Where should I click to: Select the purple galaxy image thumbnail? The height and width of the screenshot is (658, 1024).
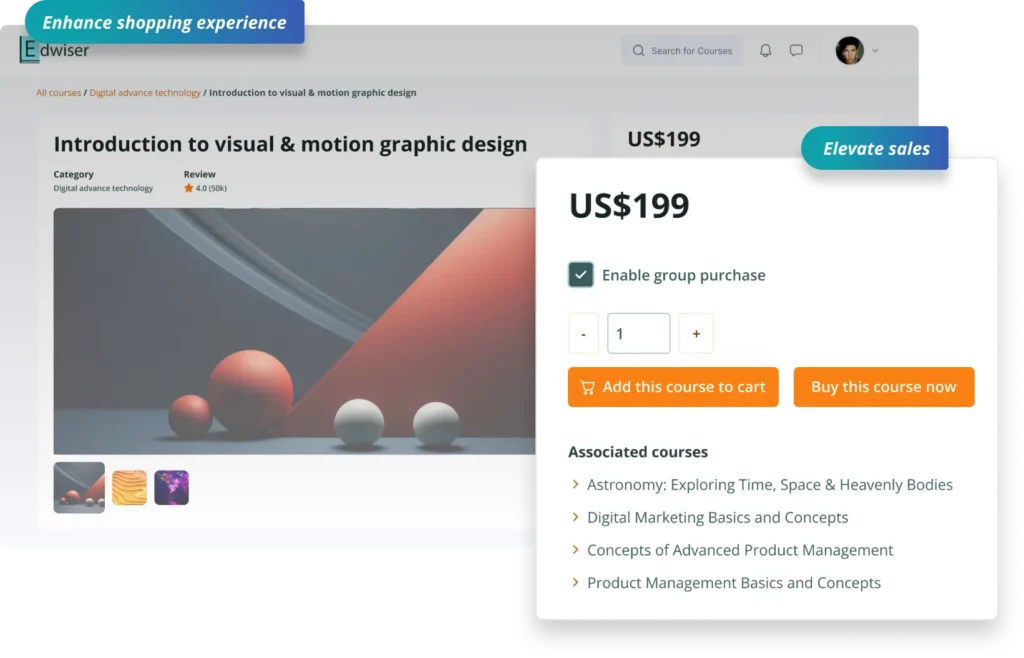coord(171,487)
